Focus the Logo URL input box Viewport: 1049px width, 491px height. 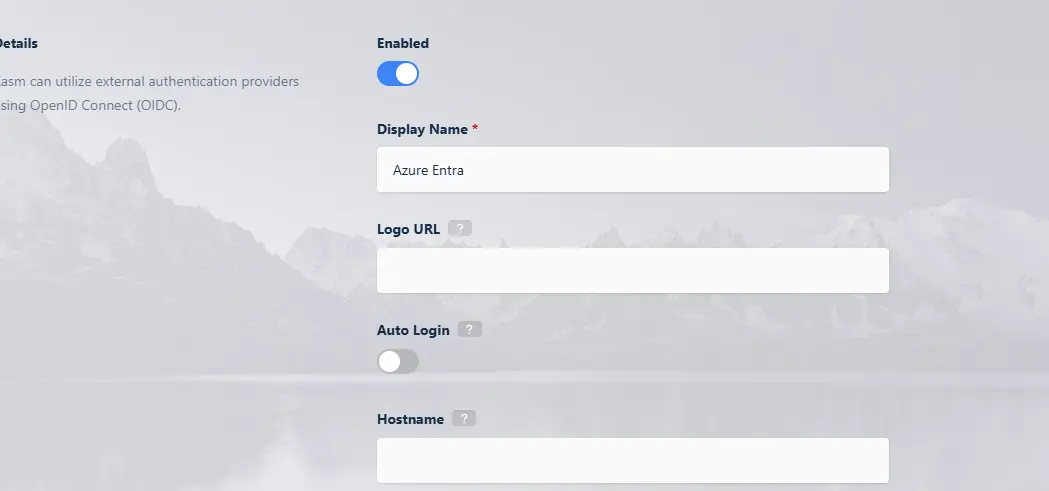point(632,271)
